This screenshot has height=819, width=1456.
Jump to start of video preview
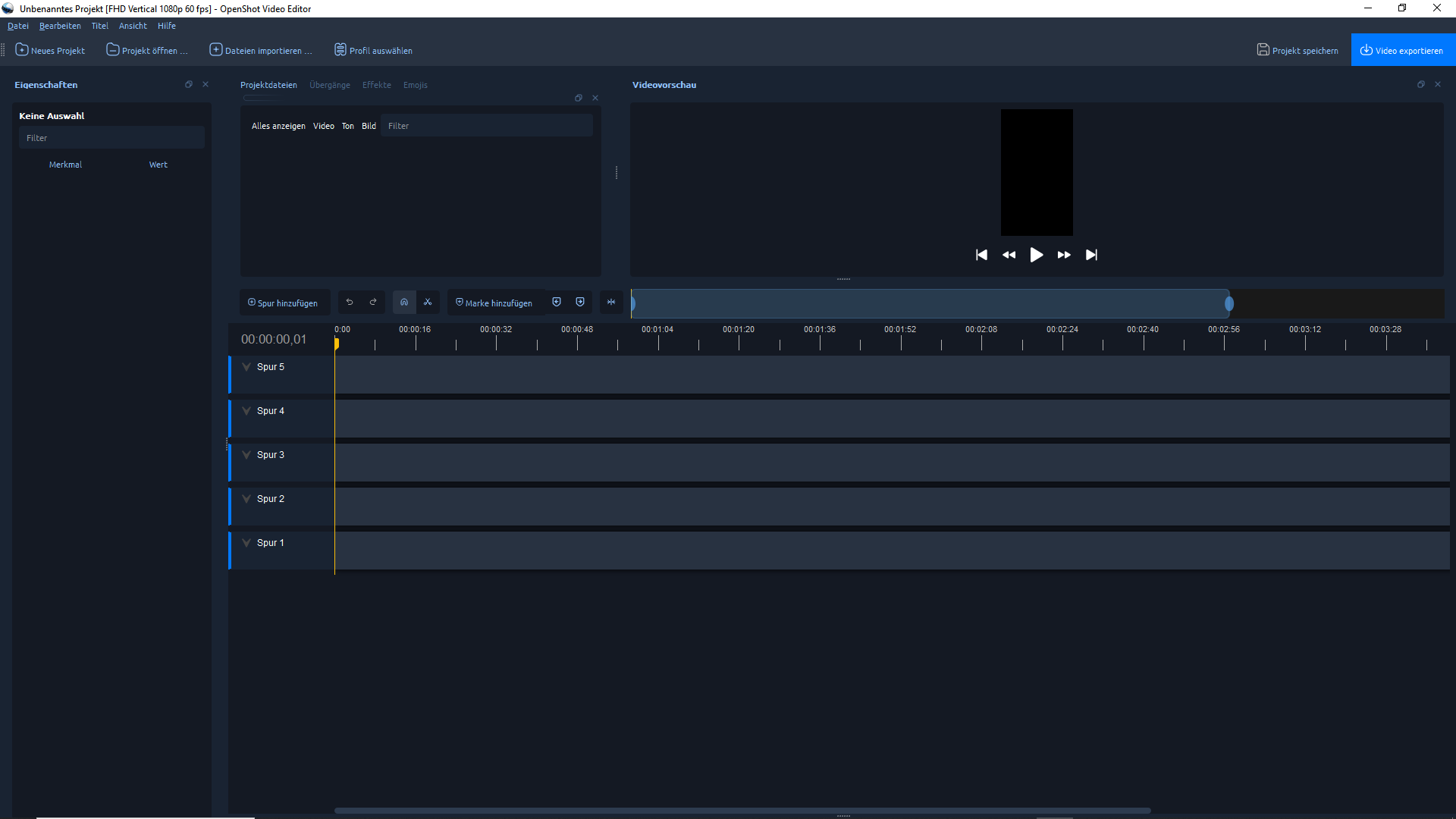pos(981,255)
